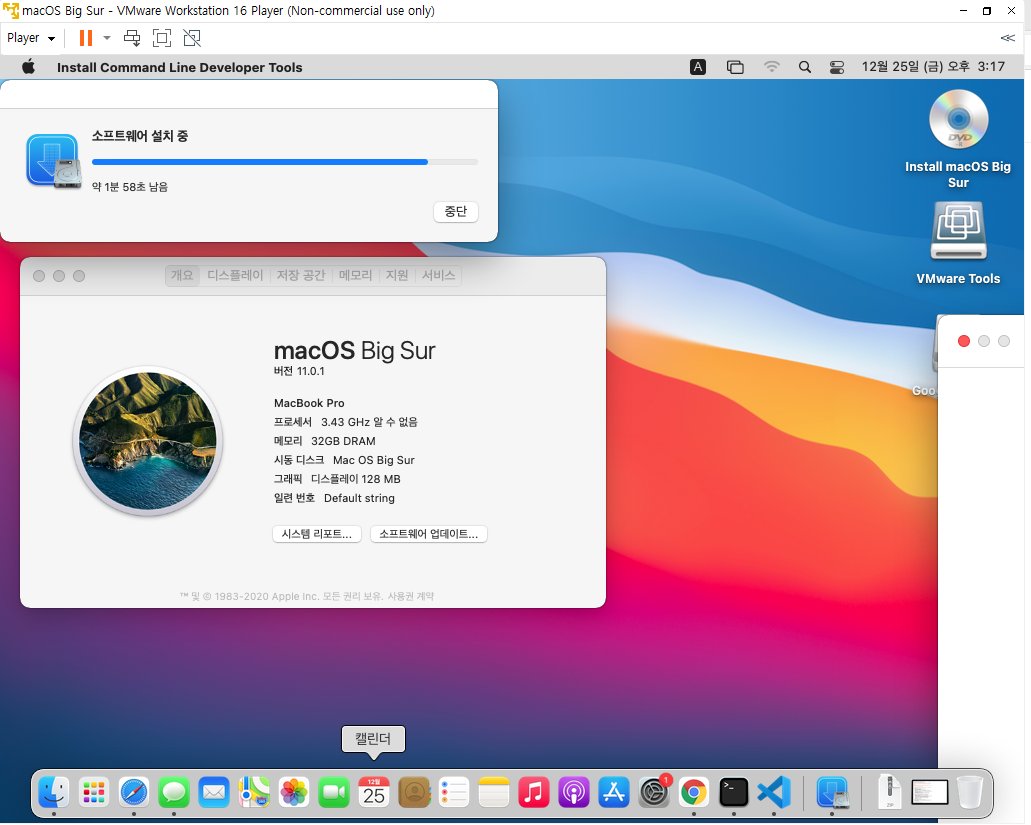Open Reminders app in the Dock

454,792
